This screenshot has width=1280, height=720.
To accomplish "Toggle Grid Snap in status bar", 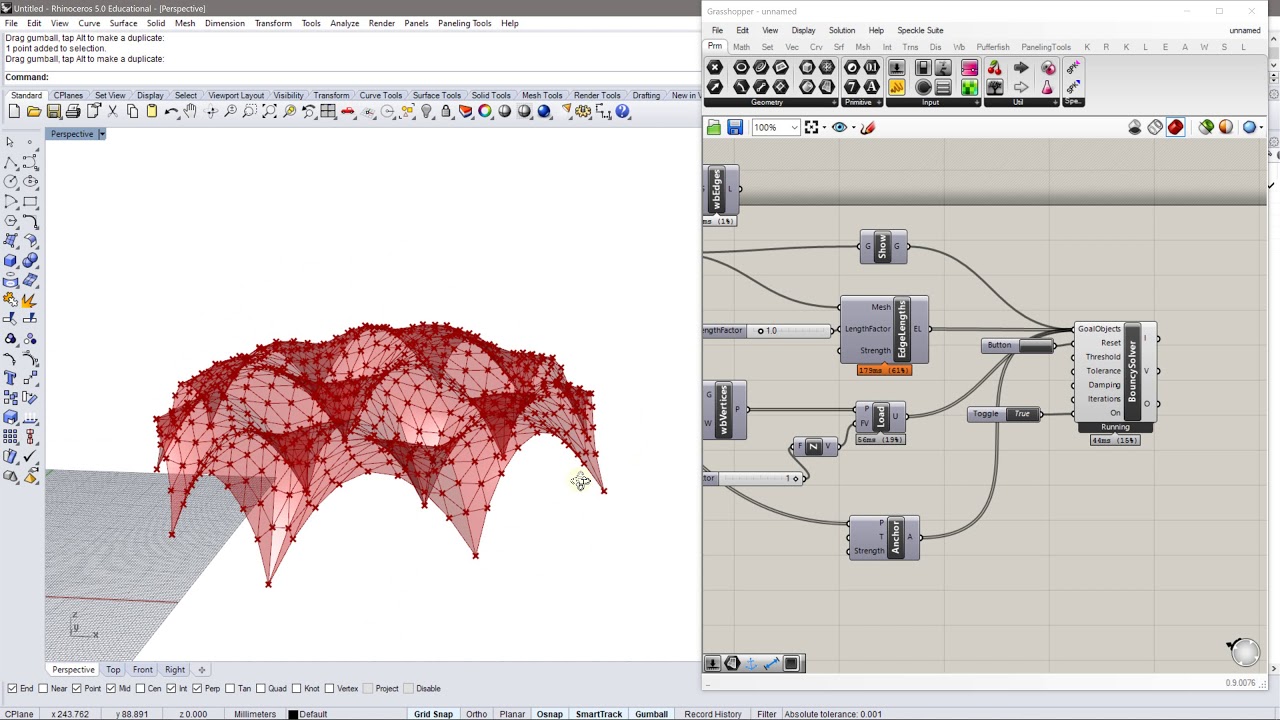I will tap(433, 714).
